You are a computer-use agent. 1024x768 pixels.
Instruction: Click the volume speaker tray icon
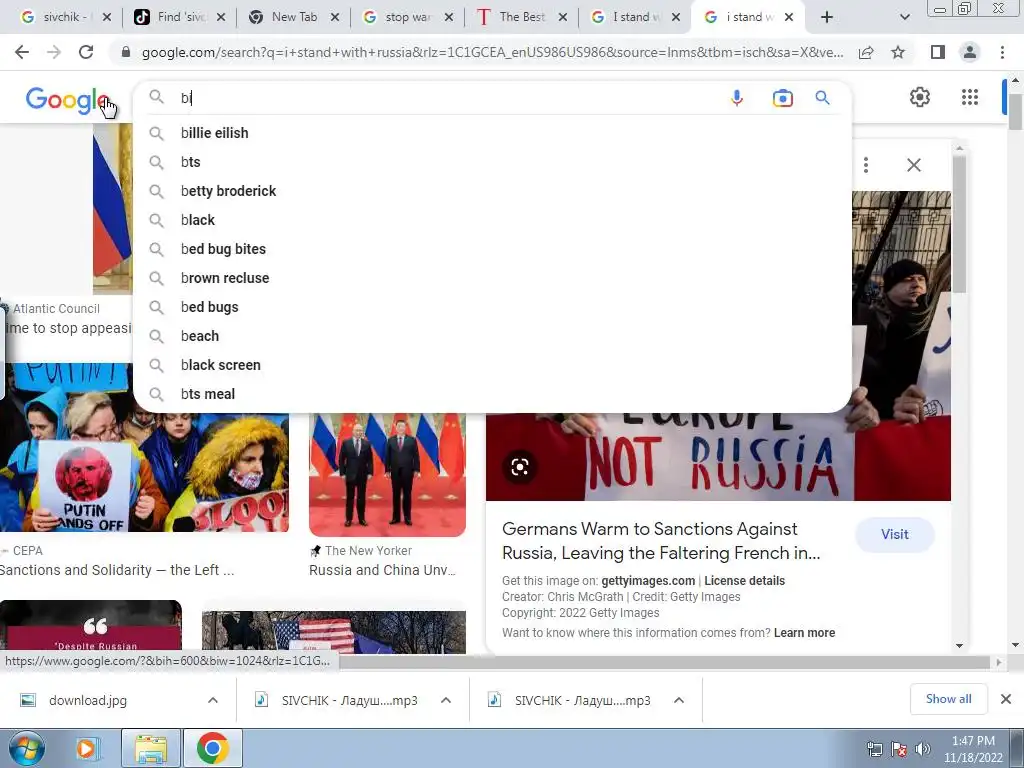coord(923,749)
